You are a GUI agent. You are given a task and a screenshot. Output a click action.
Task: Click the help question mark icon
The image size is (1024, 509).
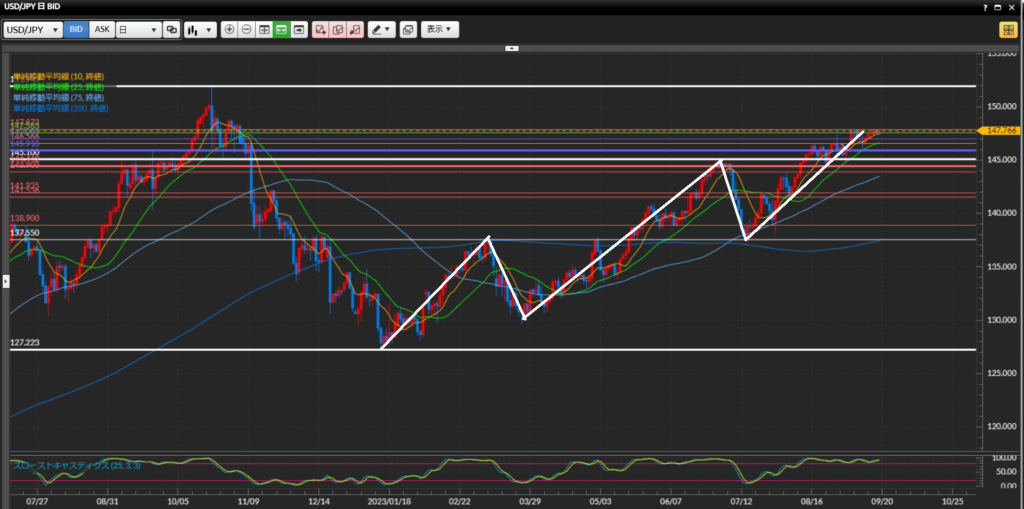click(x=983, y=8)
